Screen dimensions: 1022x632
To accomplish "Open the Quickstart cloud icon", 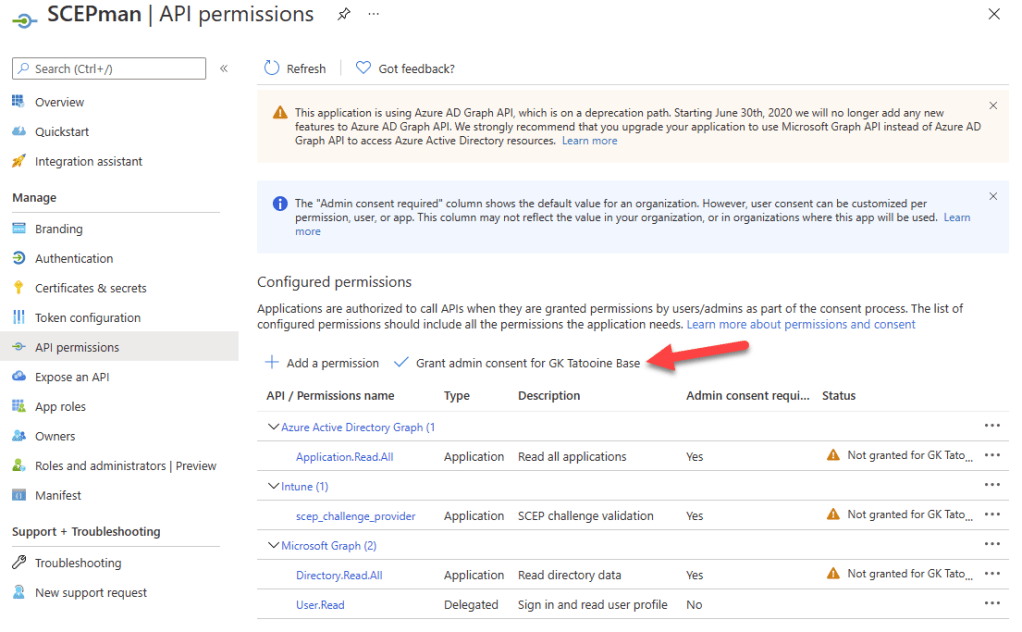I will [18, 132].
